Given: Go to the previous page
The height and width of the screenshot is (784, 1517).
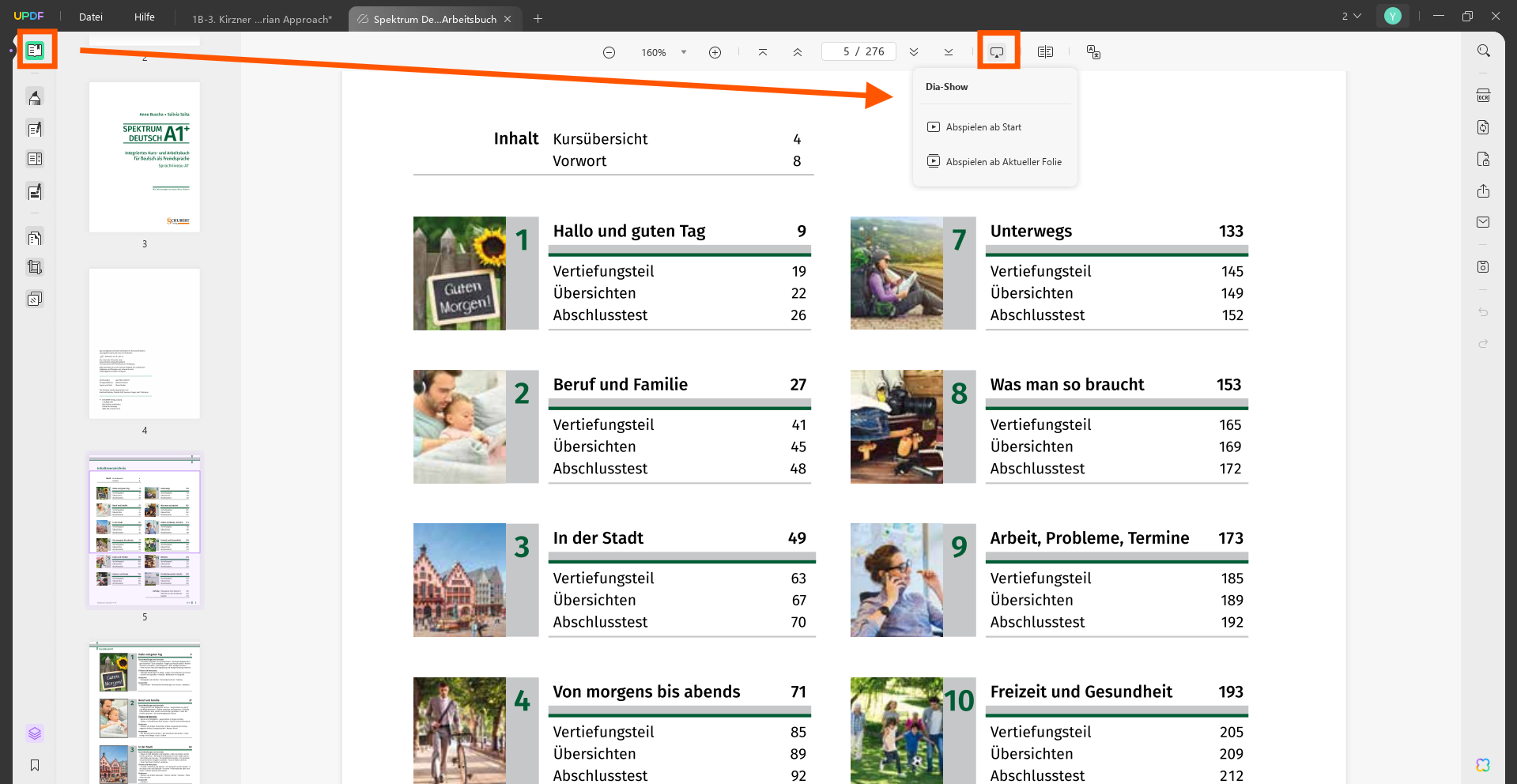Looking at the screenshot, I should click(798, 52).
